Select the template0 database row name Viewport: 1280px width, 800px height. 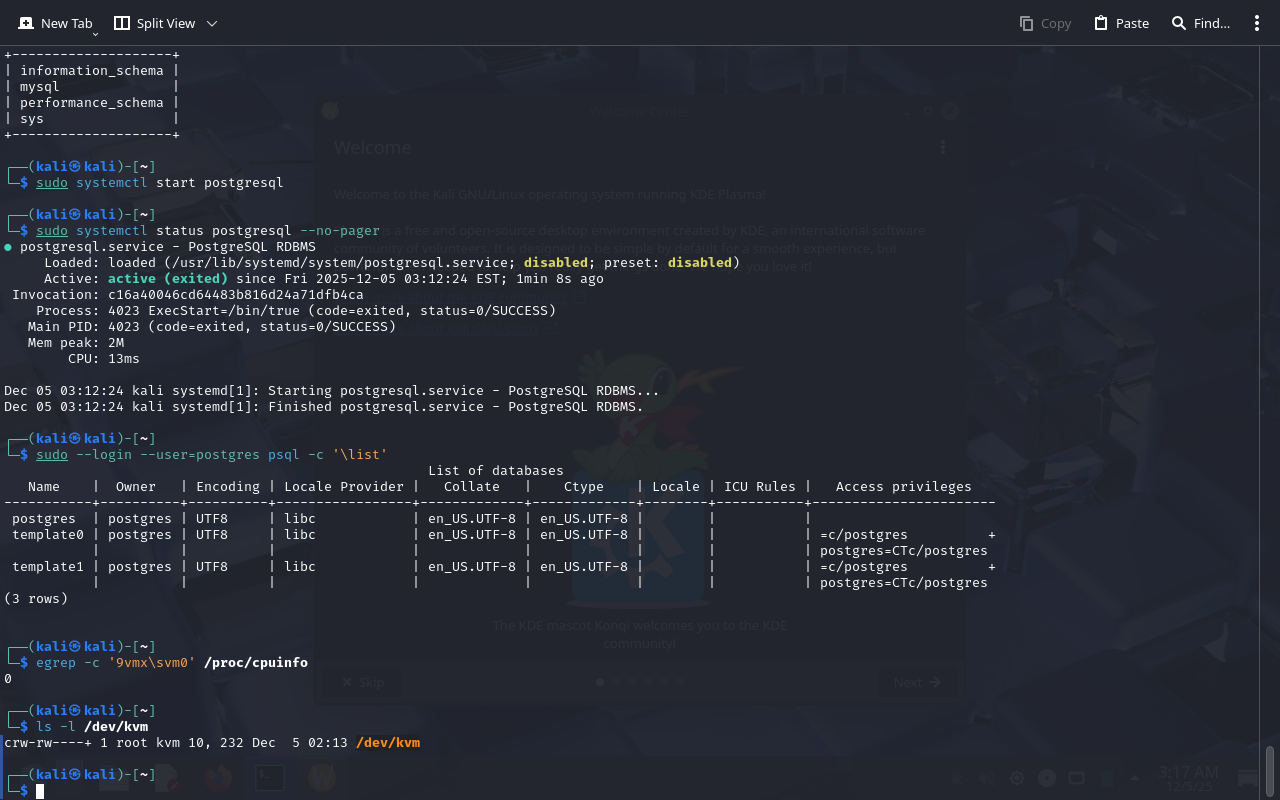point(48,535)
